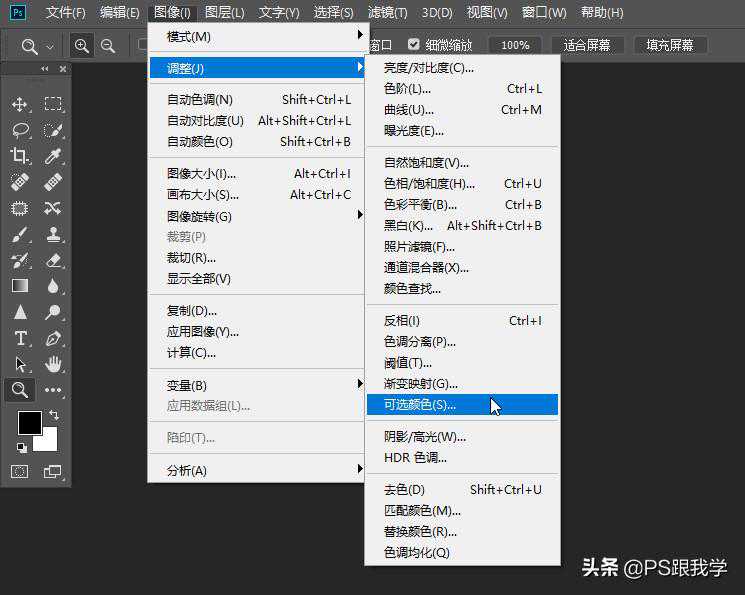Select the Hand tool
The height and width of the screenshot is (595, 745).
(53, 364)
